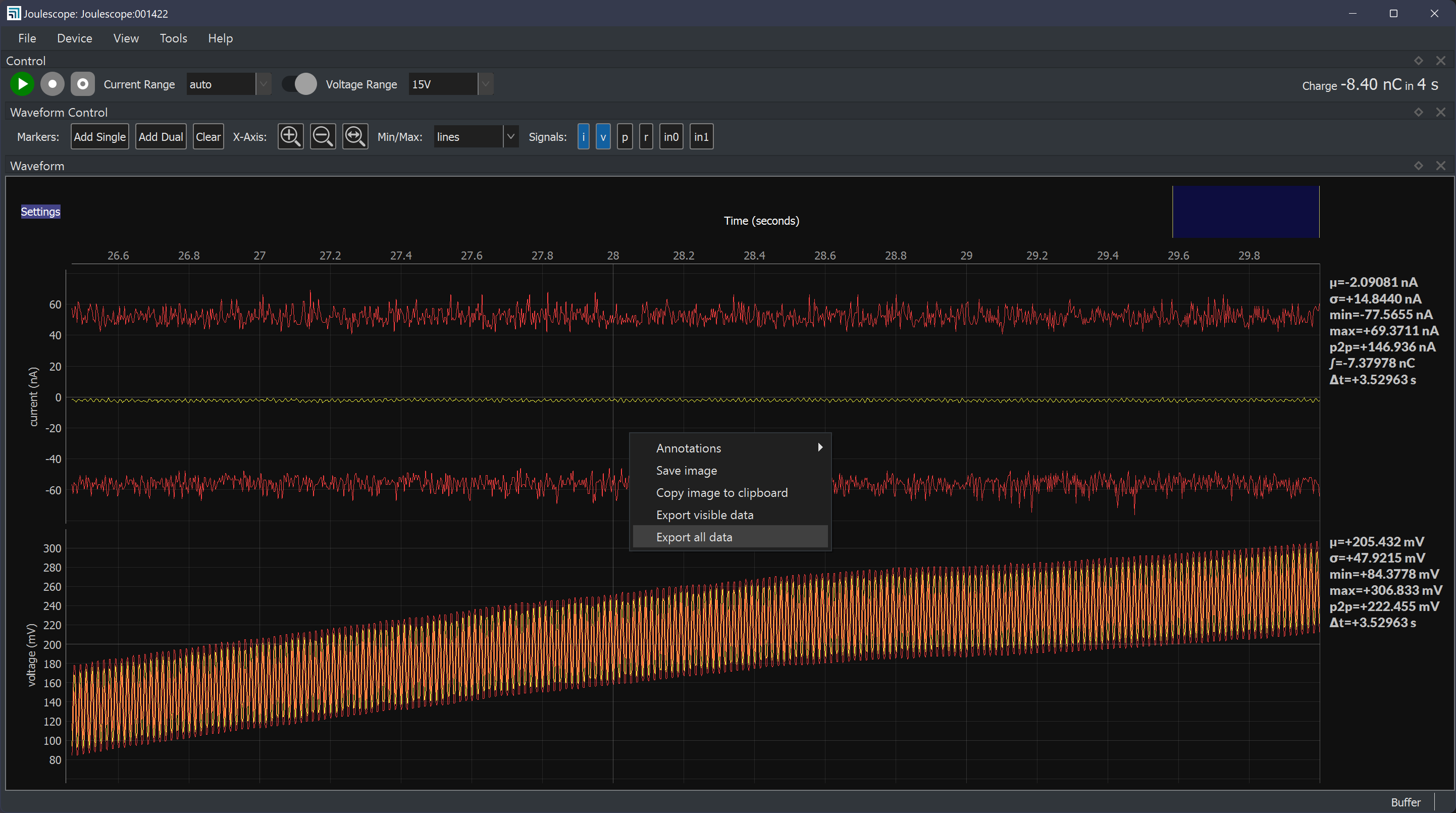Flip the Voltage Range switch
1456x813 pixels.
tap(298, 84)
